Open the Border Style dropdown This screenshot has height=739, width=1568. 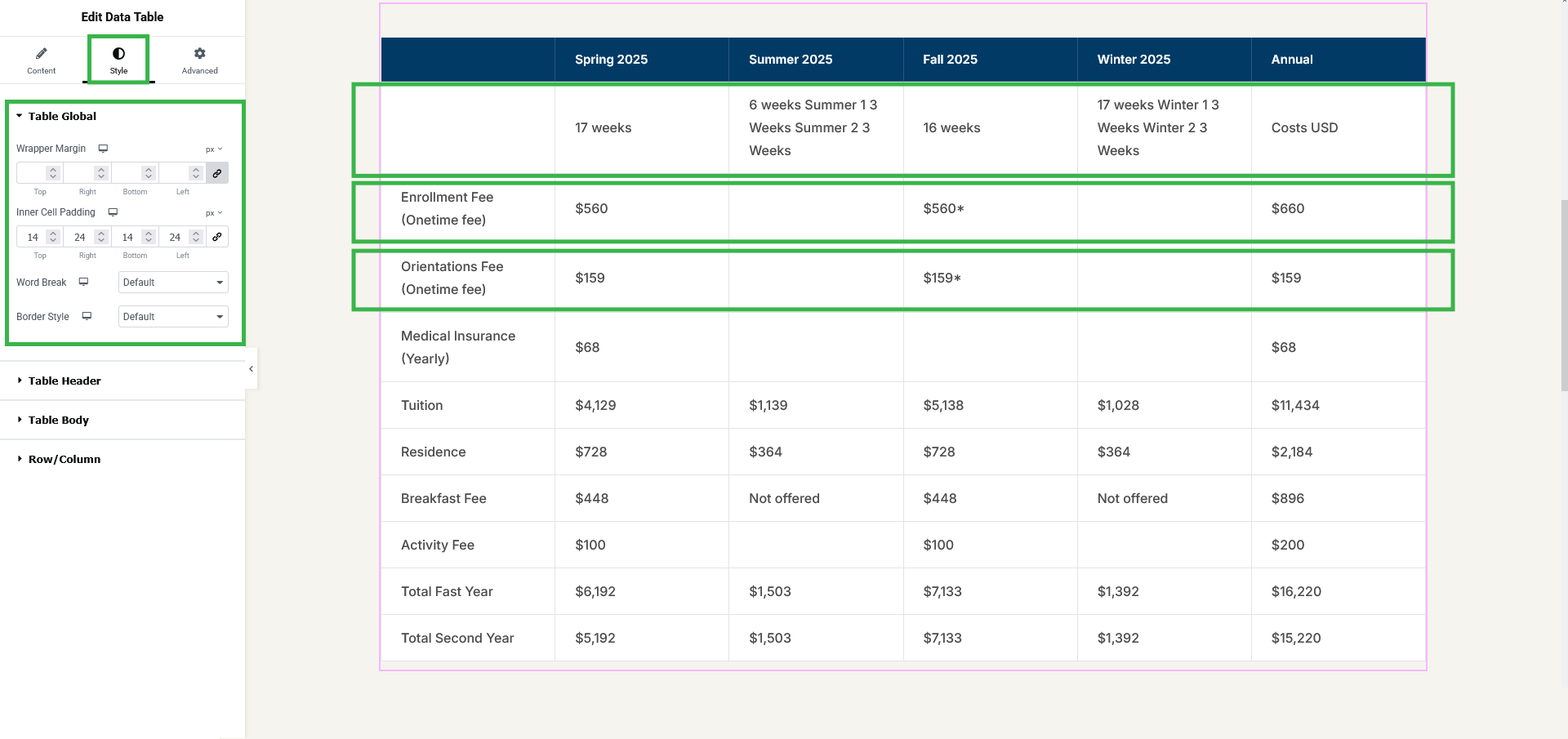[173, 317]
